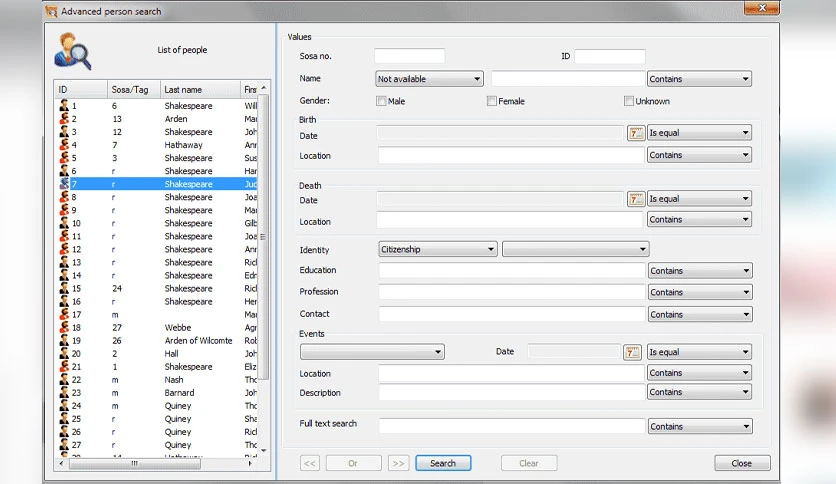The width and height of the screenshot is (836, 484).
Task: Click the person icon for ID 17
Action: (x=64, y=314)
